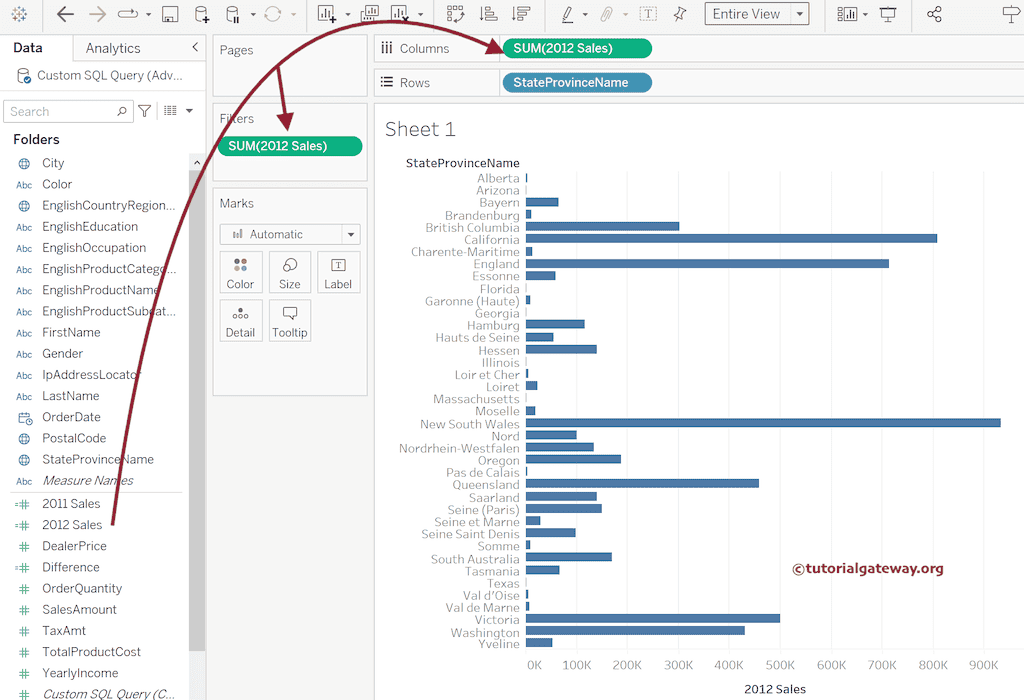Collapse the Data side pane

click(195, 48)
